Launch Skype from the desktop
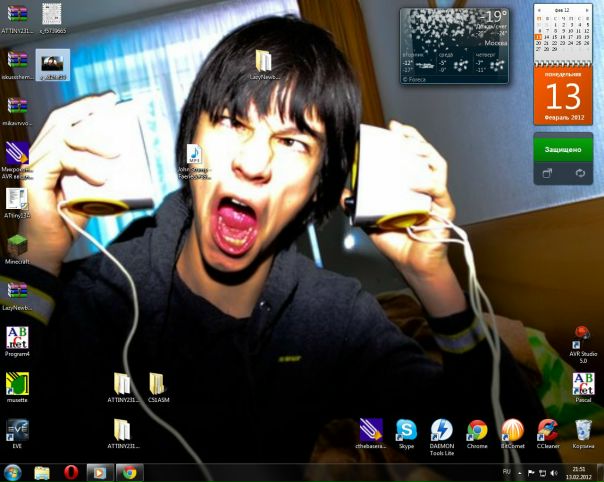Screen dimensions: 604x482 click(x=406, y=430)
